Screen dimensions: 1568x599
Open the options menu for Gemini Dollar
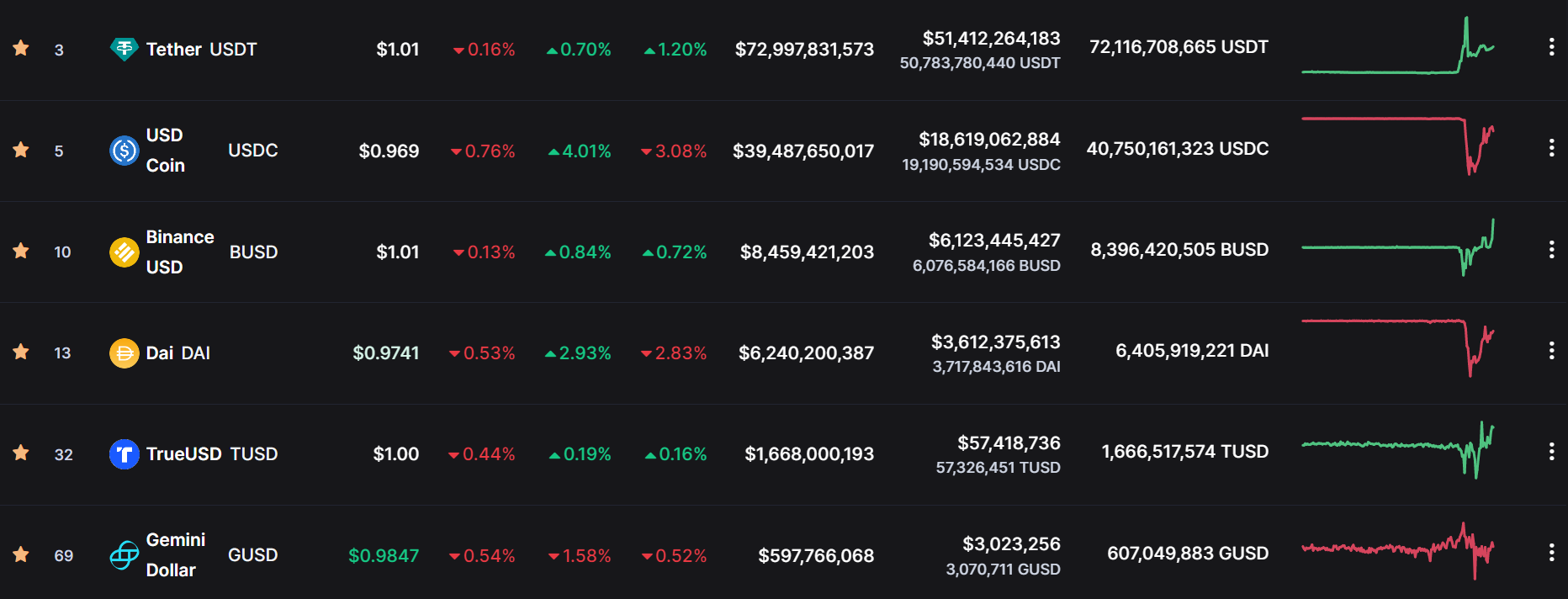coord(1551,553)
